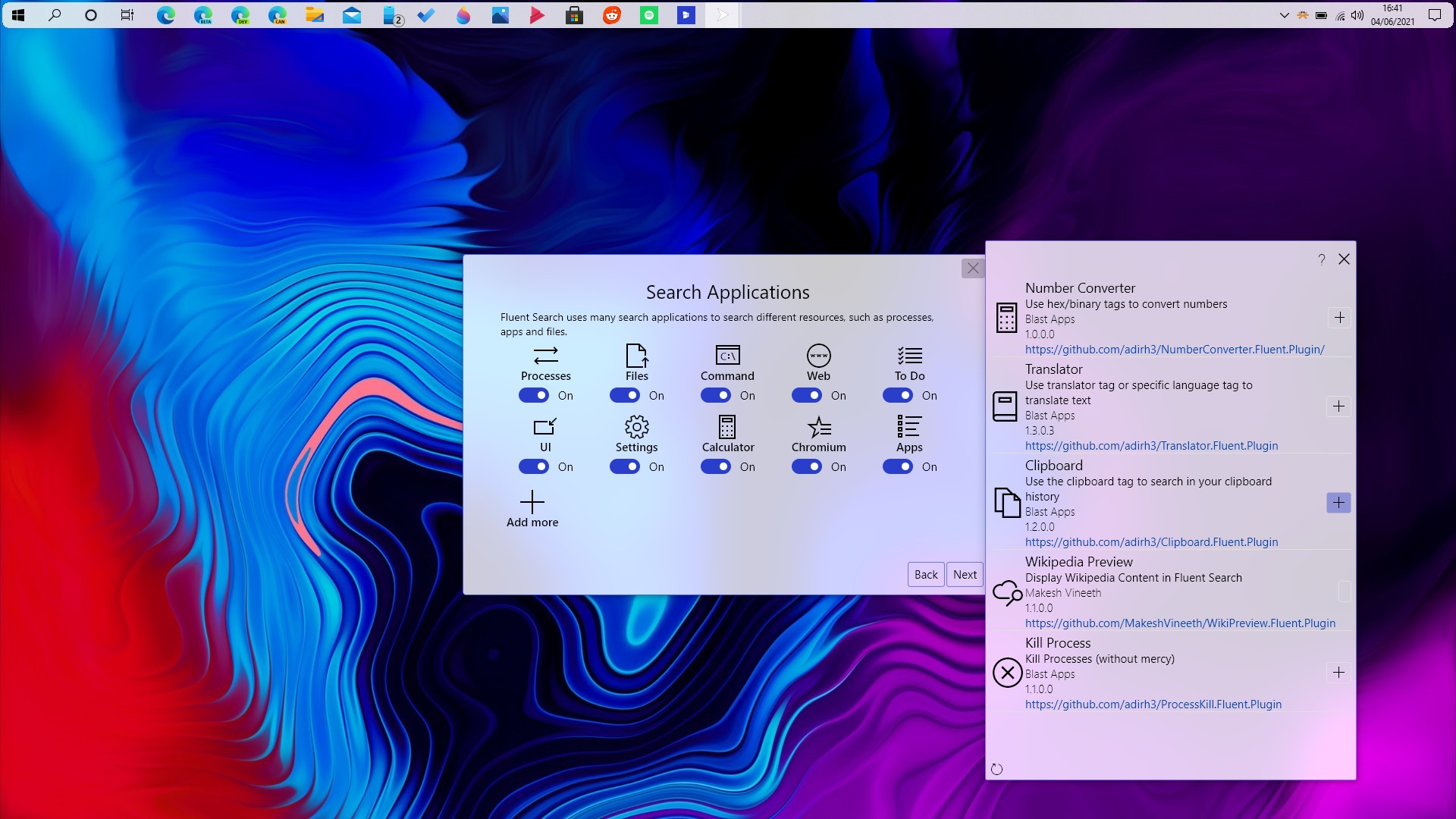Click the Translator plugin book icon

tap(1005, 406)
